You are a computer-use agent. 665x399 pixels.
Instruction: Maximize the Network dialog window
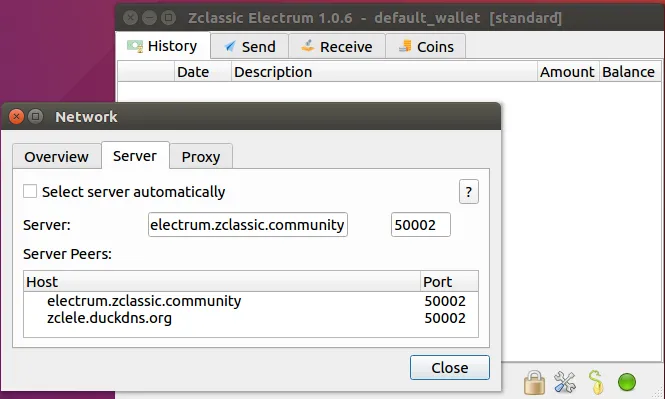(36, 116)
